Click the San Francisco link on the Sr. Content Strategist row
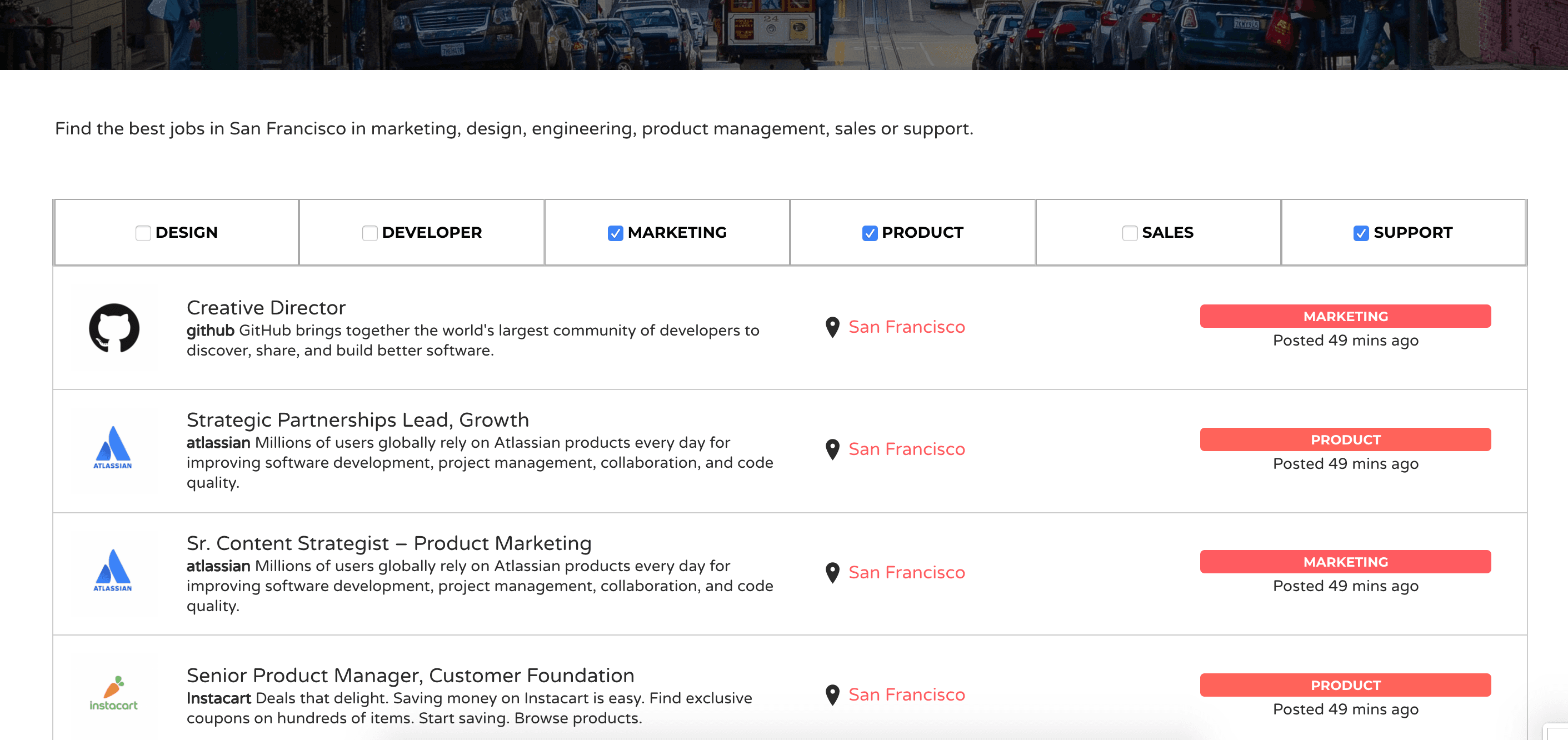The width and height of the screenshot is (1568, 740). [x=906, y=573]
